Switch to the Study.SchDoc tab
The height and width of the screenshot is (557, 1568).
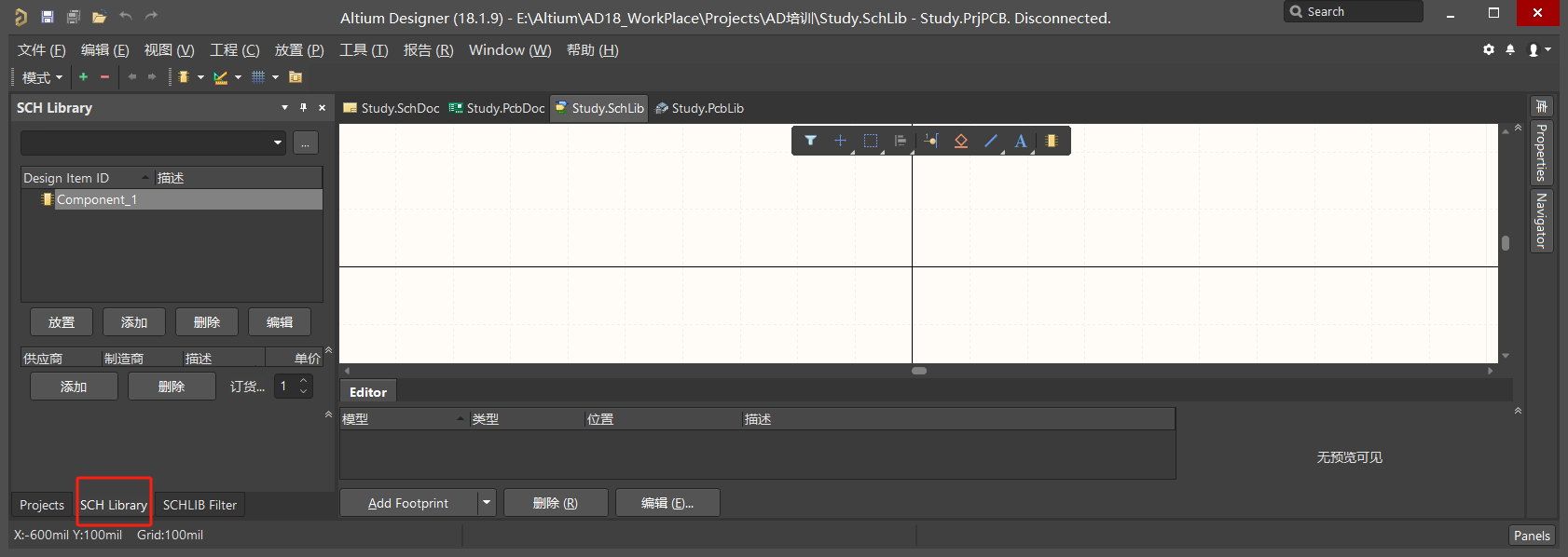(x=392, y=108)
